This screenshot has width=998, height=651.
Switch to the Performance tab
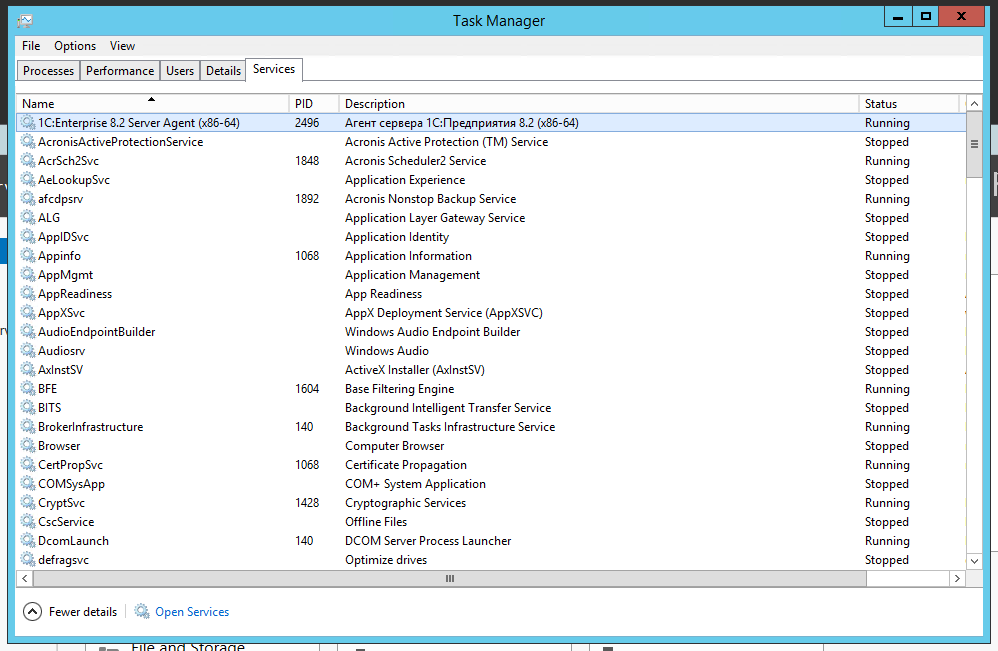120,71
